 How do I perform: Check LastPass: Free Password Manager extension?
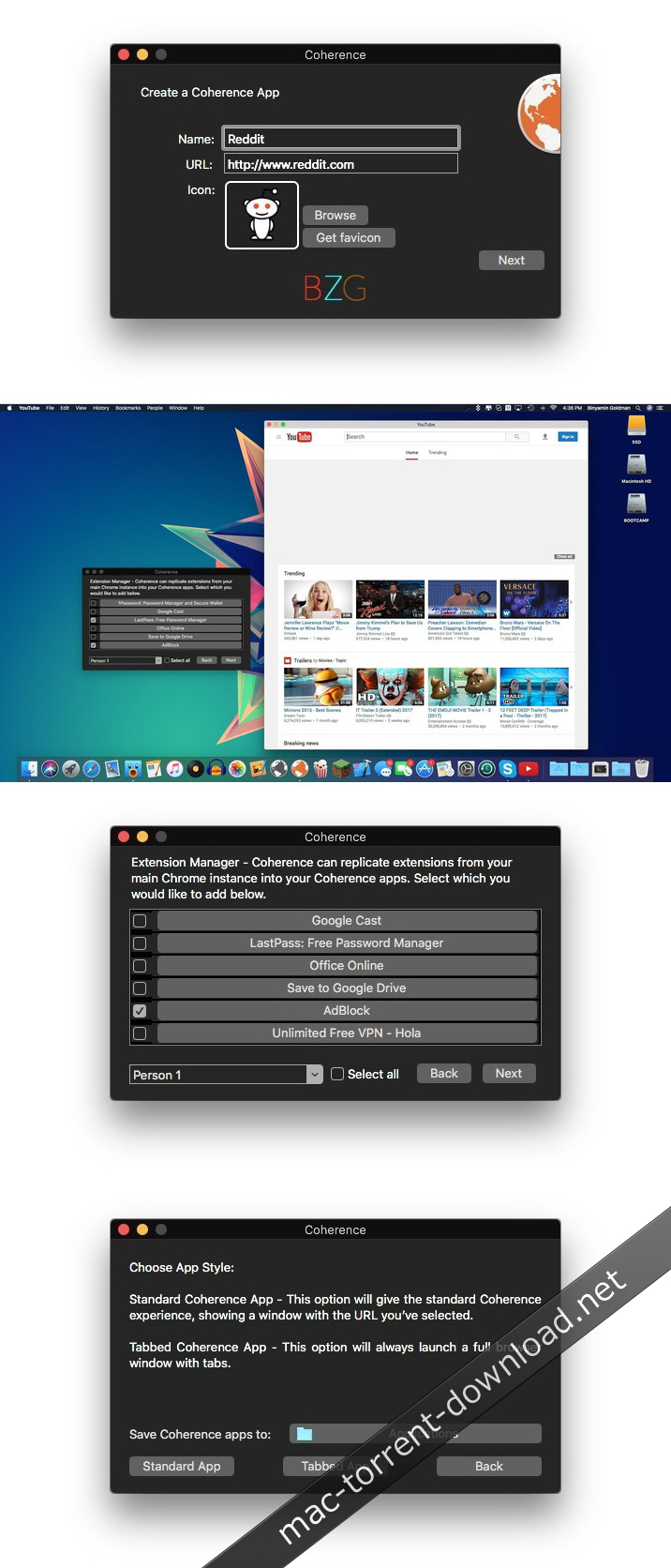[x=140, y=943]
